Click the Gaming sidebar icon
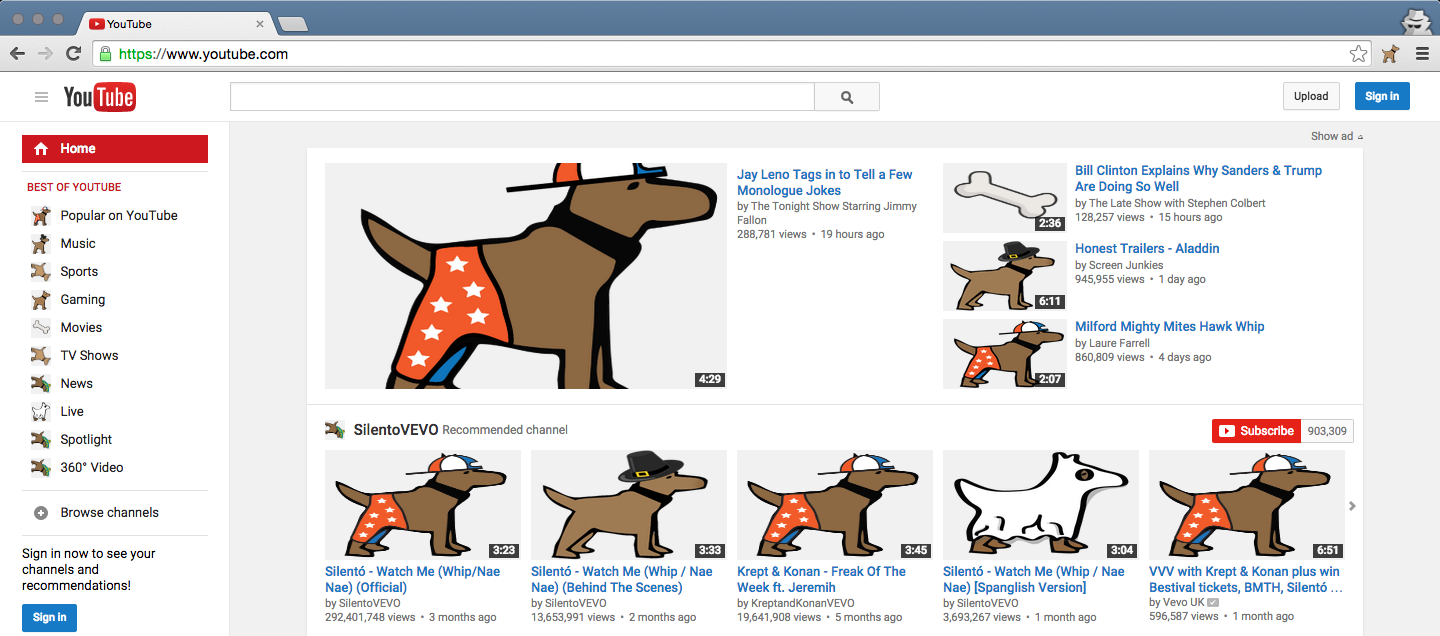The height and width of the screenshot is (636, 1440). point(41,299)
